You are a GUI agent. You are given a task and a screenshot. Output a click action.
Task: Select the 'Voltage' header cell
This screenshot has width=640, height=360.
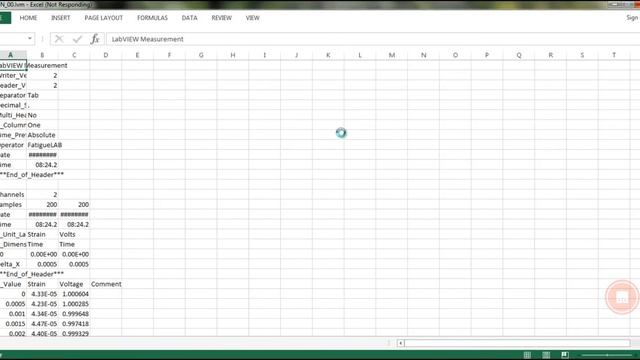tap(74, 284)
